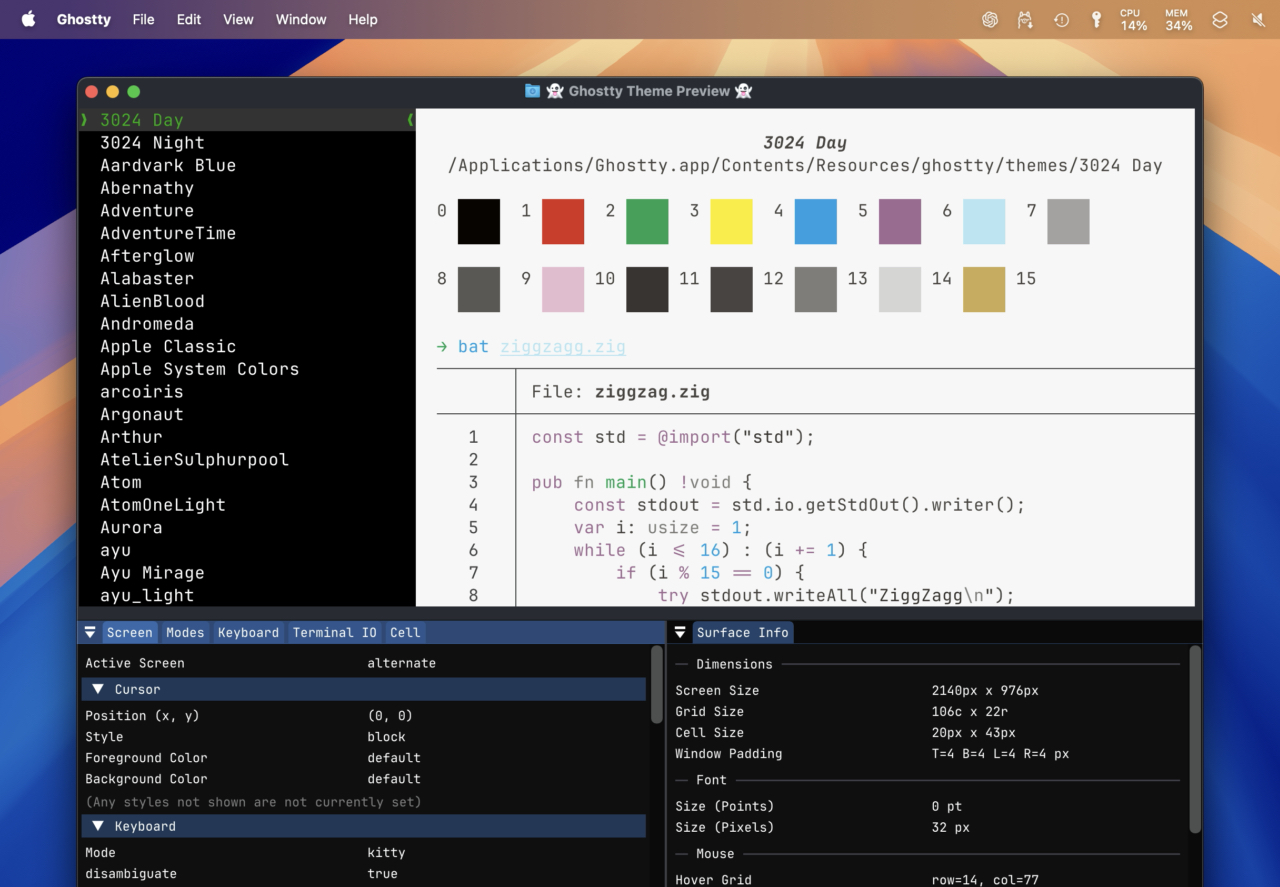The image size is (1280, 887).
Task: Collapse the Screen panel dropdown triangle
Action: point(90,632)
